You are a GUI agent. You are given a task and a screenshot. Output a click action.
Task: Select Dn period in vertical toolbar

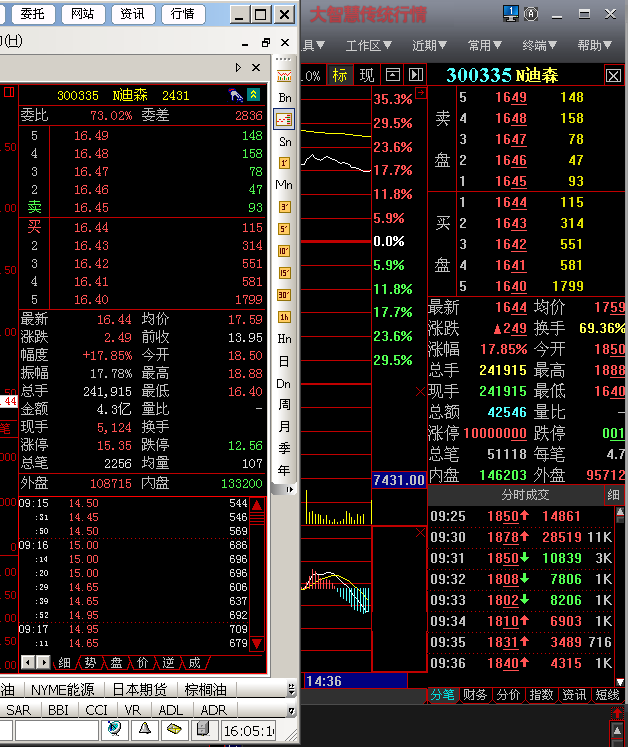point(284,384)
